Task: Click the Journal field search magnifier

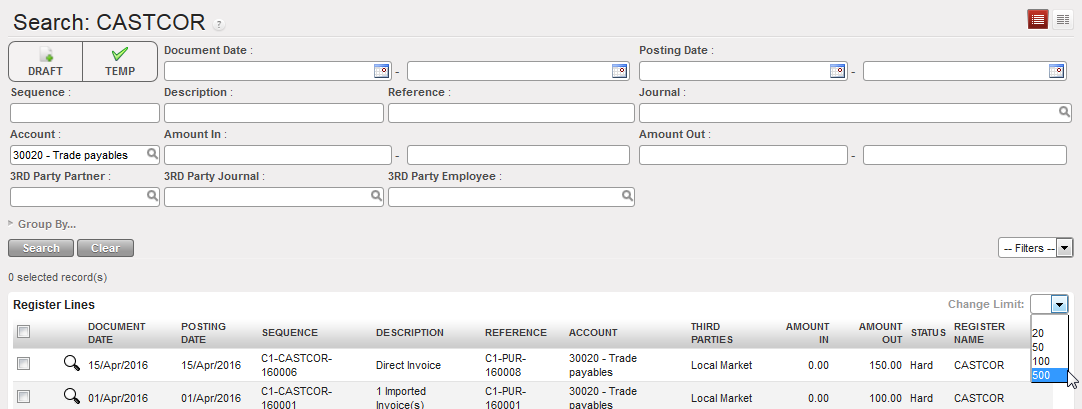Action: [x=1064, y=113]
